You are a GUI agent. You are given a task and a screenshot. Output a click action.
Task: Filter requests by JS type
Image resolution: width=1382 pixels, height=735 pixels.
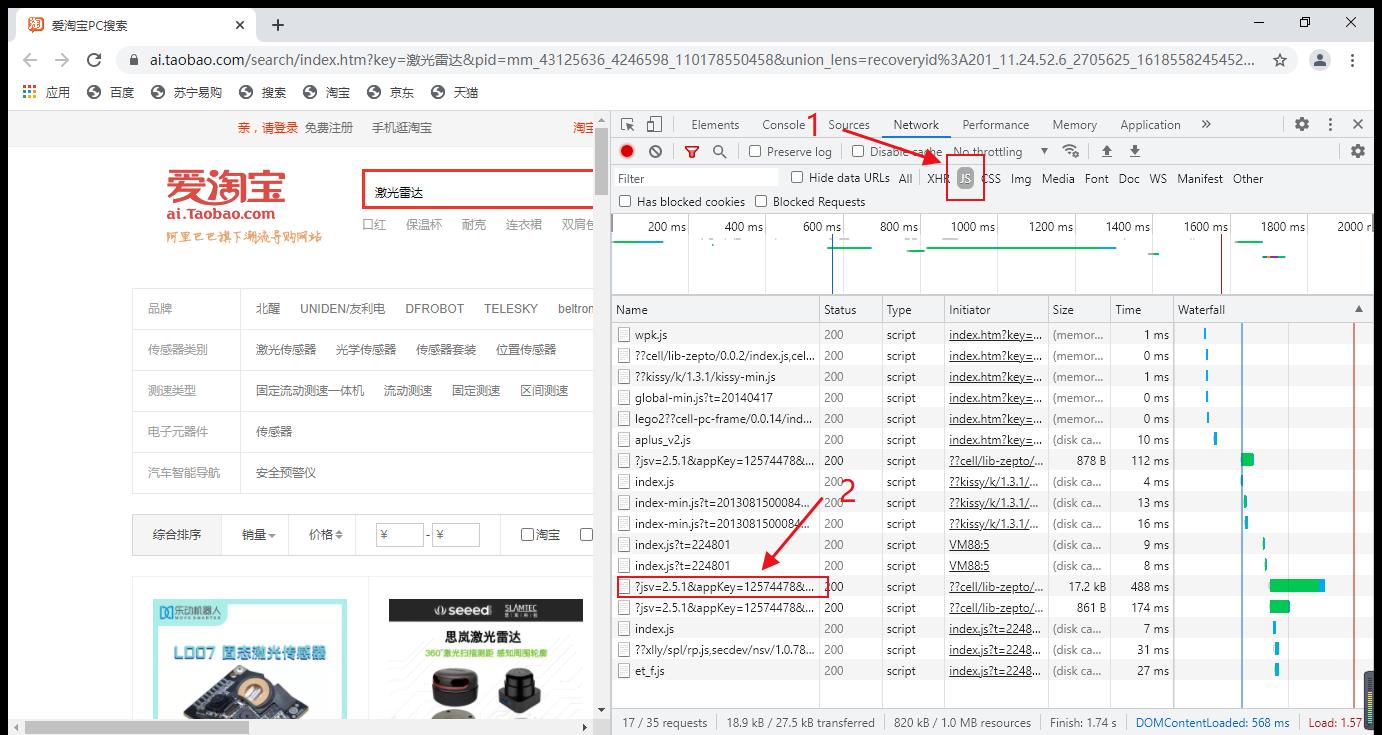(965, 179)
